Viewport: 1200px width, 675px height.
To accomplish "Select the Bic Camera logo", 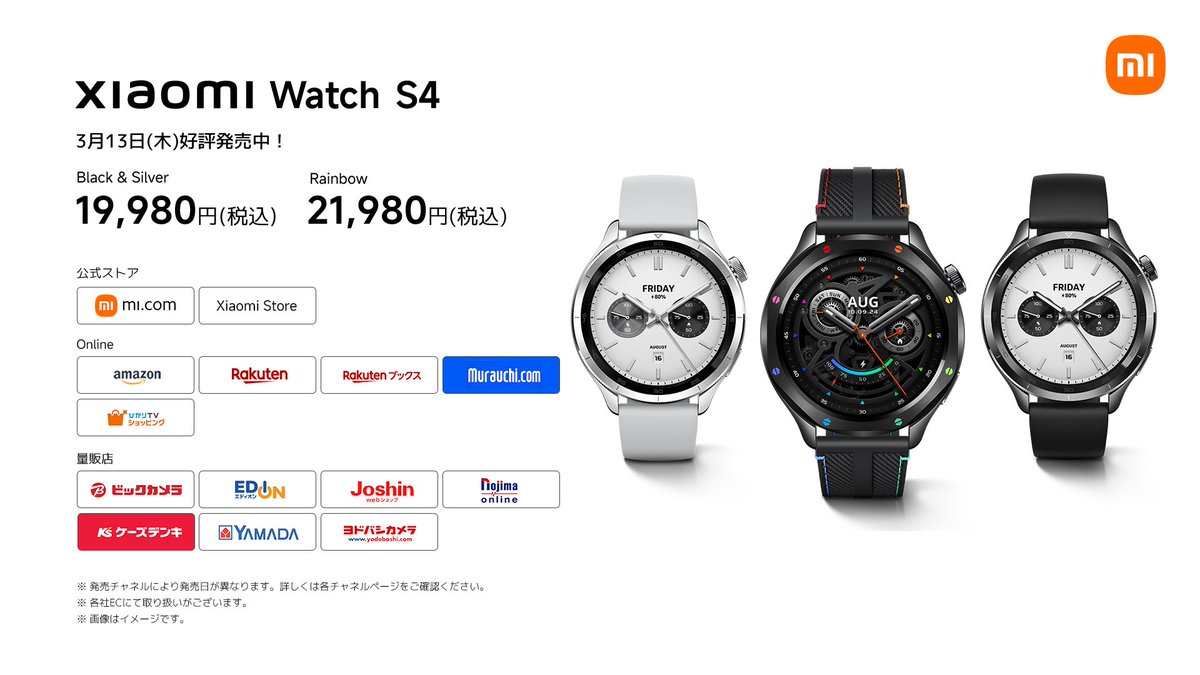I will click(x=136, y=489).
